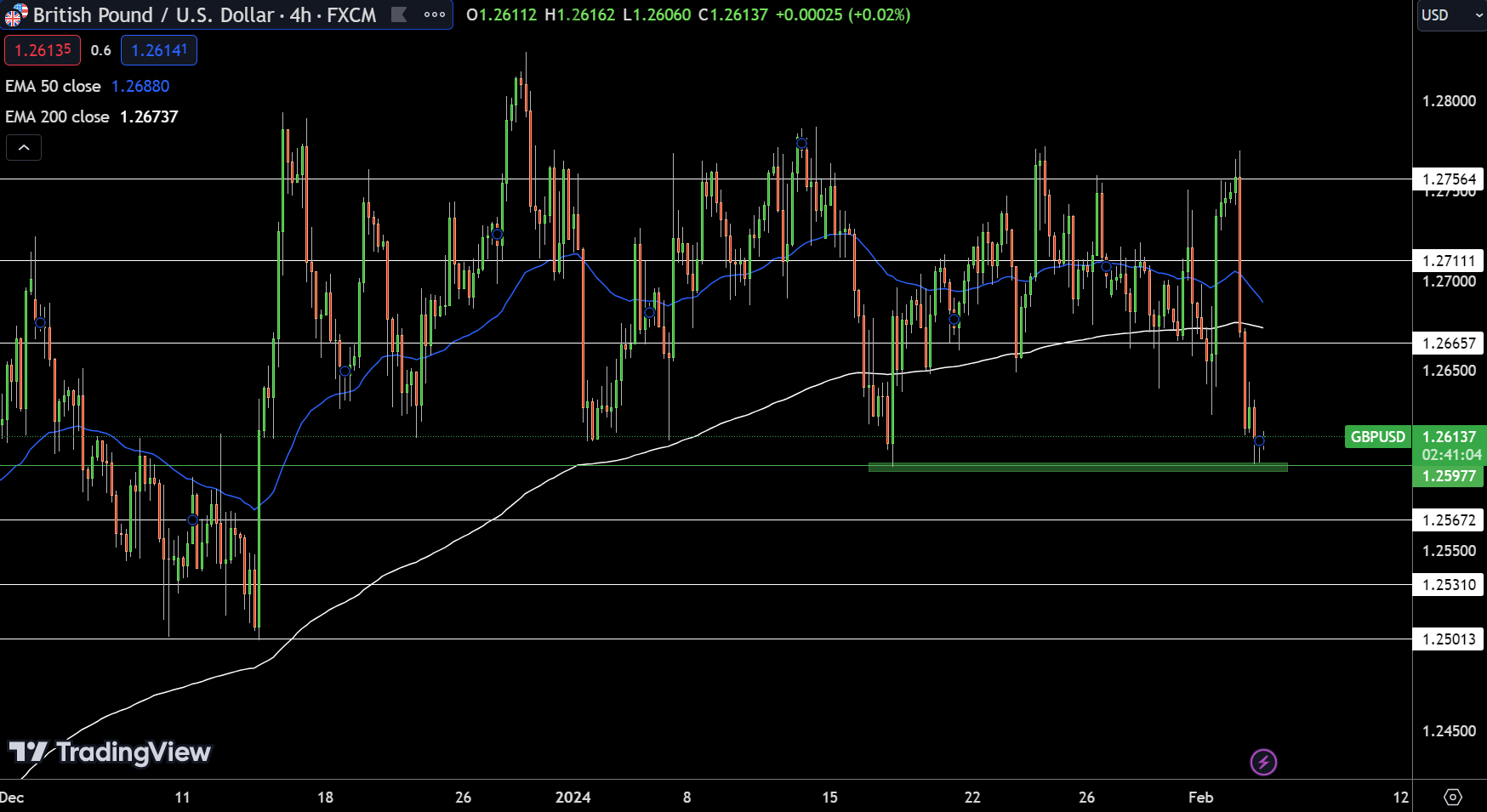Image resolution: width=1487 pixels, height=812 pixels.
Task: Click the 1.25310 horizontal line price label
Action: pyautogui.click(x=1449, y=585)
